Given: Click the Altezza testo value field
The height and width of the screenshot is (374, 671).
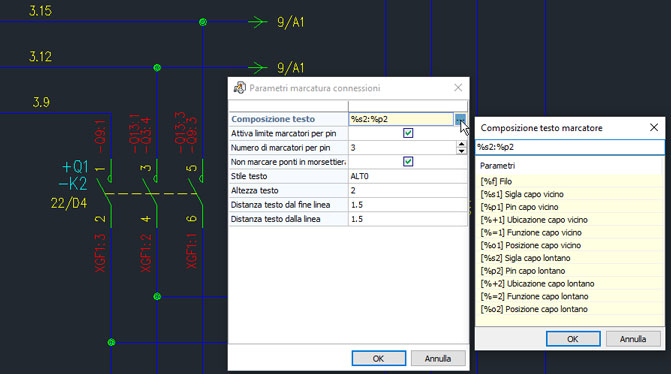Looking at the screenshot, I should [407, 190].
